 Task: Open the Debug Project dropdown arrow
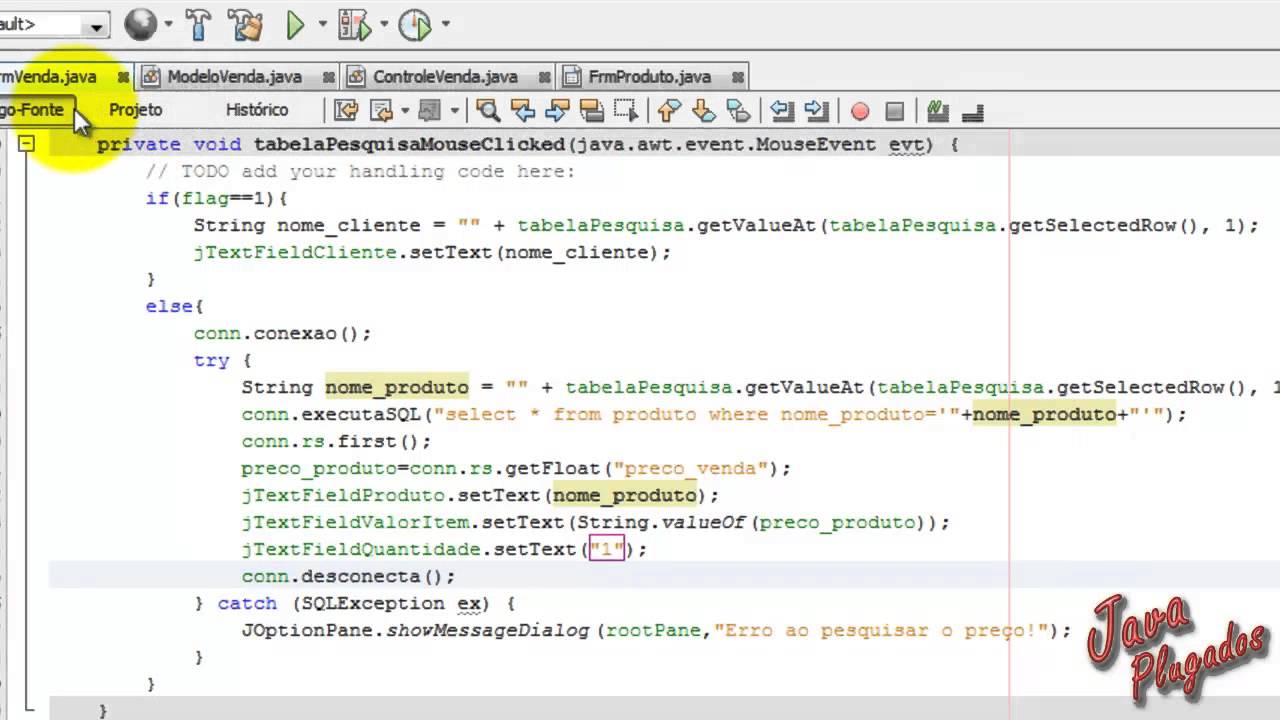pos(384,24)
